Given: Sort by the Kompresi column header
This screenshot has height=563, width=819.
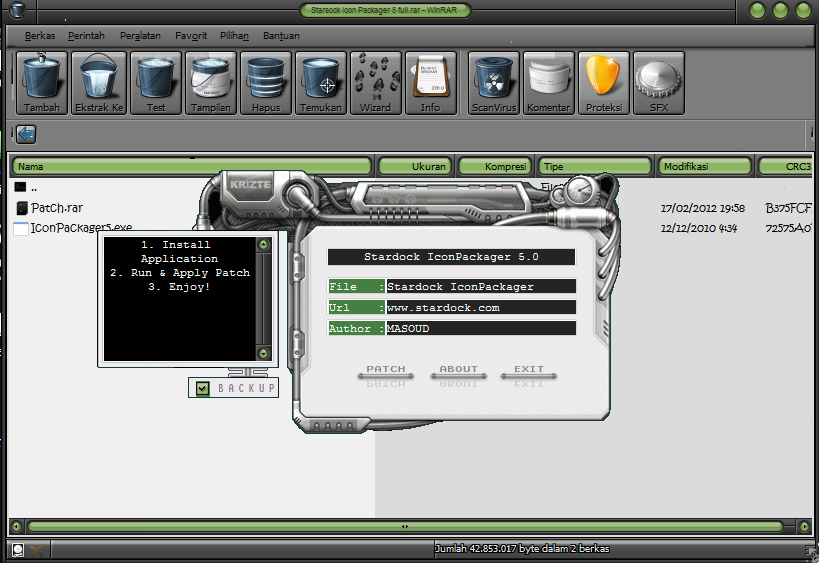Looking at the screenshot, I should tap(495, 167).
